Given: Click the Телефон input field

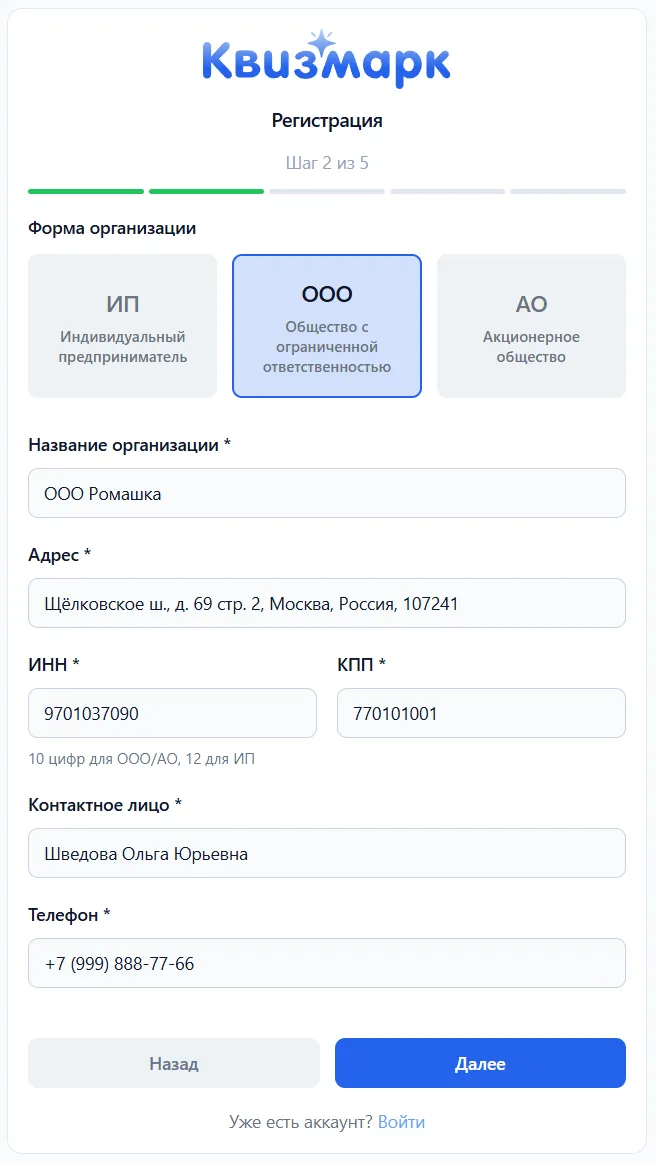Looking at the screenshot, I should (327, 964).
